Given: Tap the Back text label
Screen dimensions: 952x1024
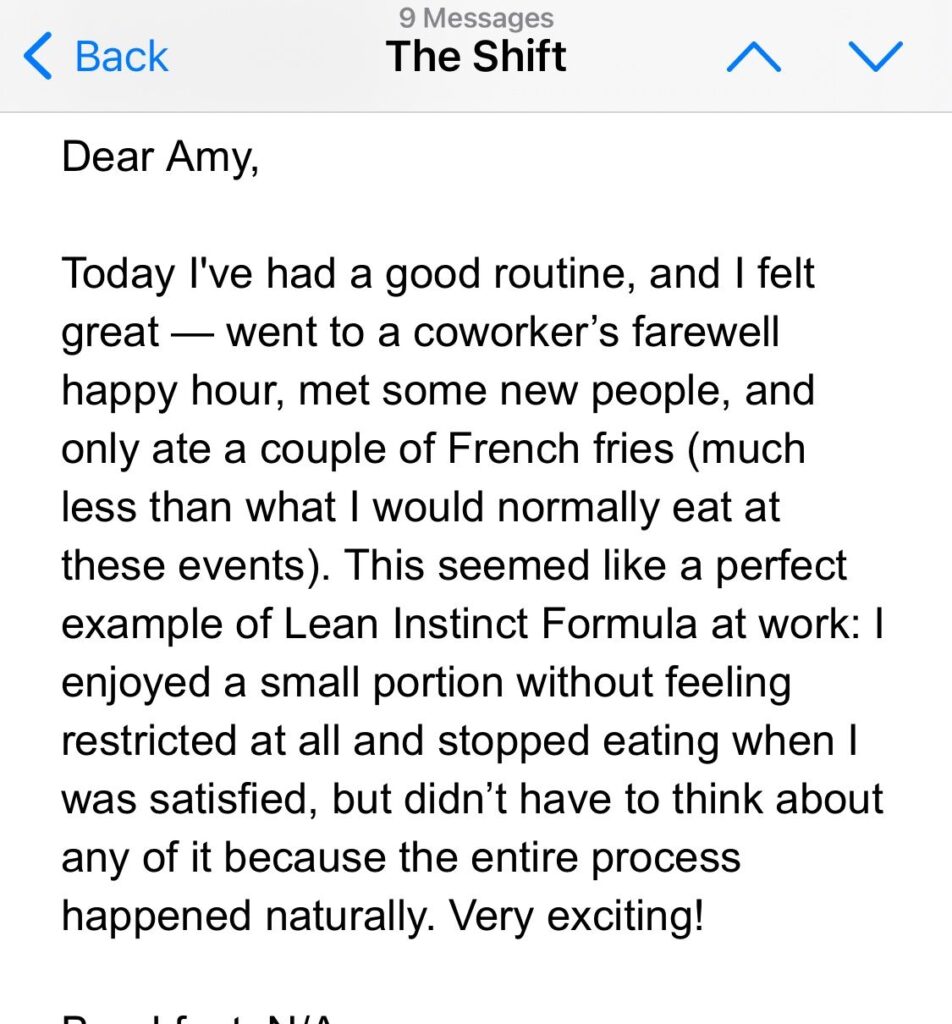Looking at the screenshot, I should tap(121, 57).
